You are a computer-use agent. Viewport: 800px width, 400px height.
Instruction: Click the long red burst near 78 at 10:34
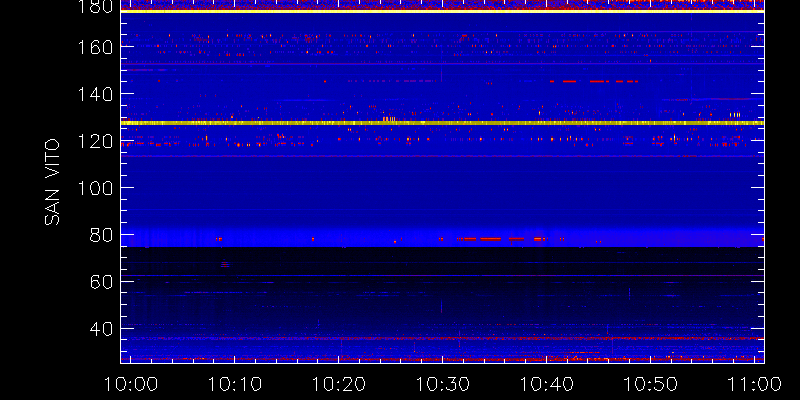click(490, 239)
